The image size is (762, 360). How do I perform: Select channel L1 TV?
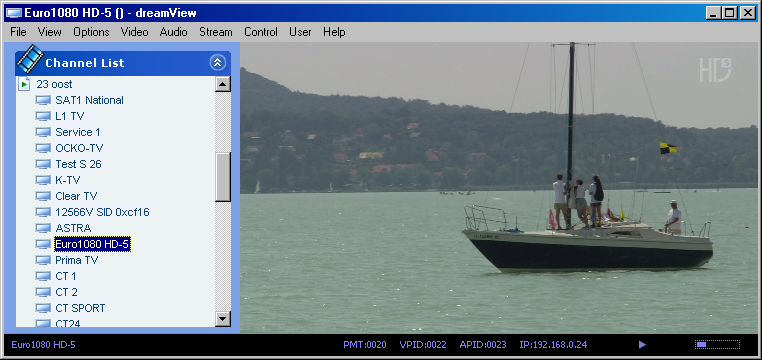(69, 117)
